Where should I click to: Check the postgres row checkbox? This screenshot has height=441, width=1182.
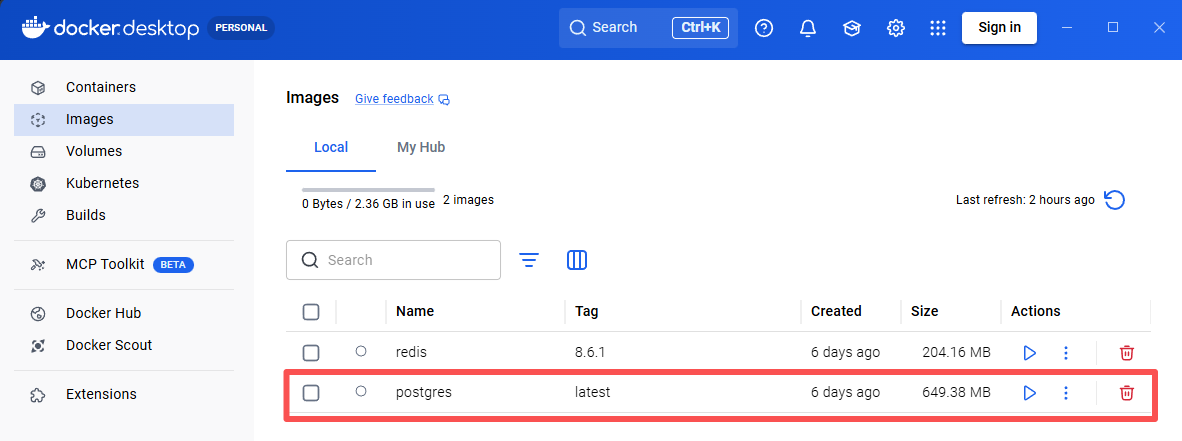(x=311, y=392)
